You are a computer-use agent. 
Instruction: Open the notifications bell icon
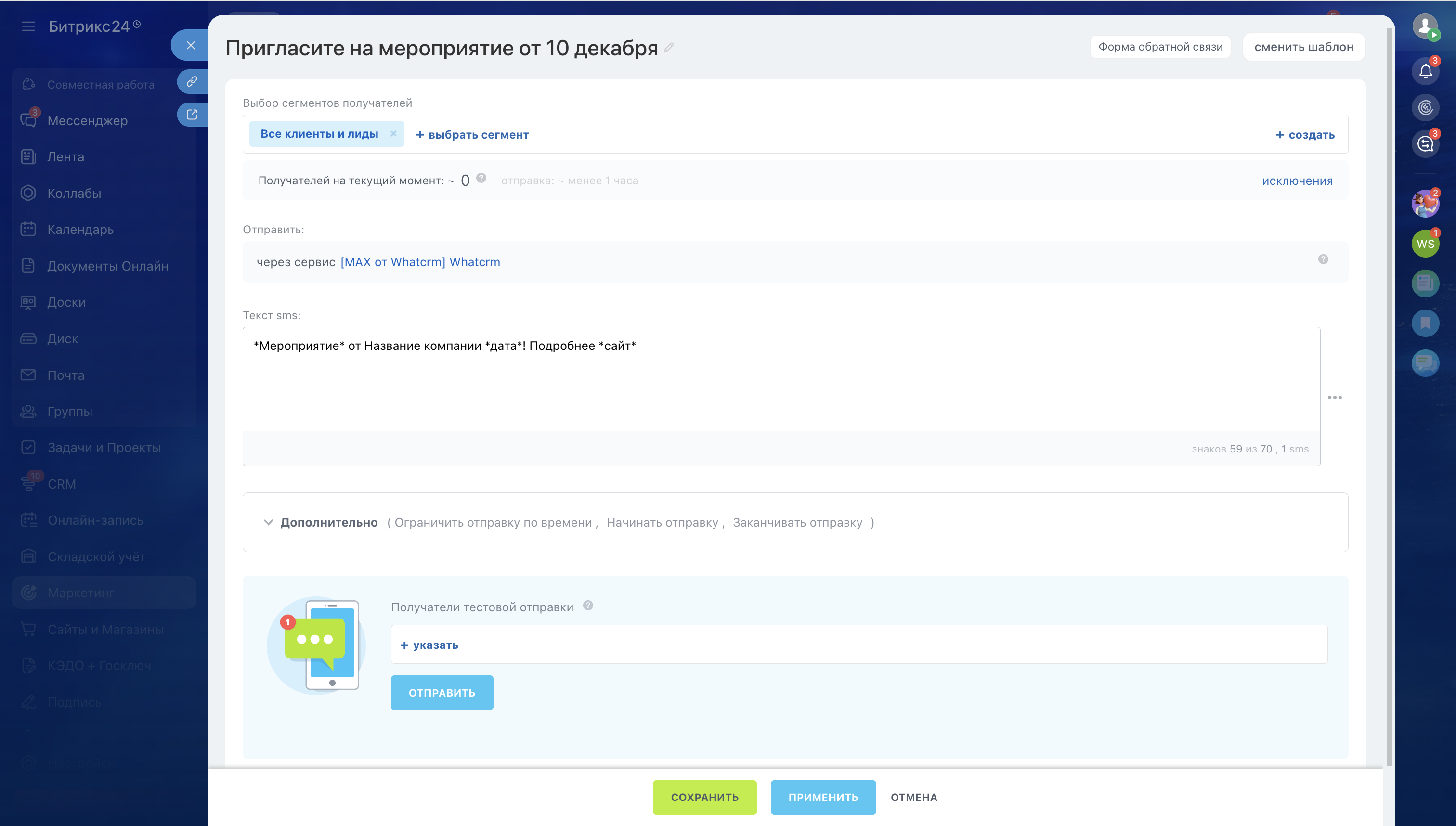tap(1425, 71)
